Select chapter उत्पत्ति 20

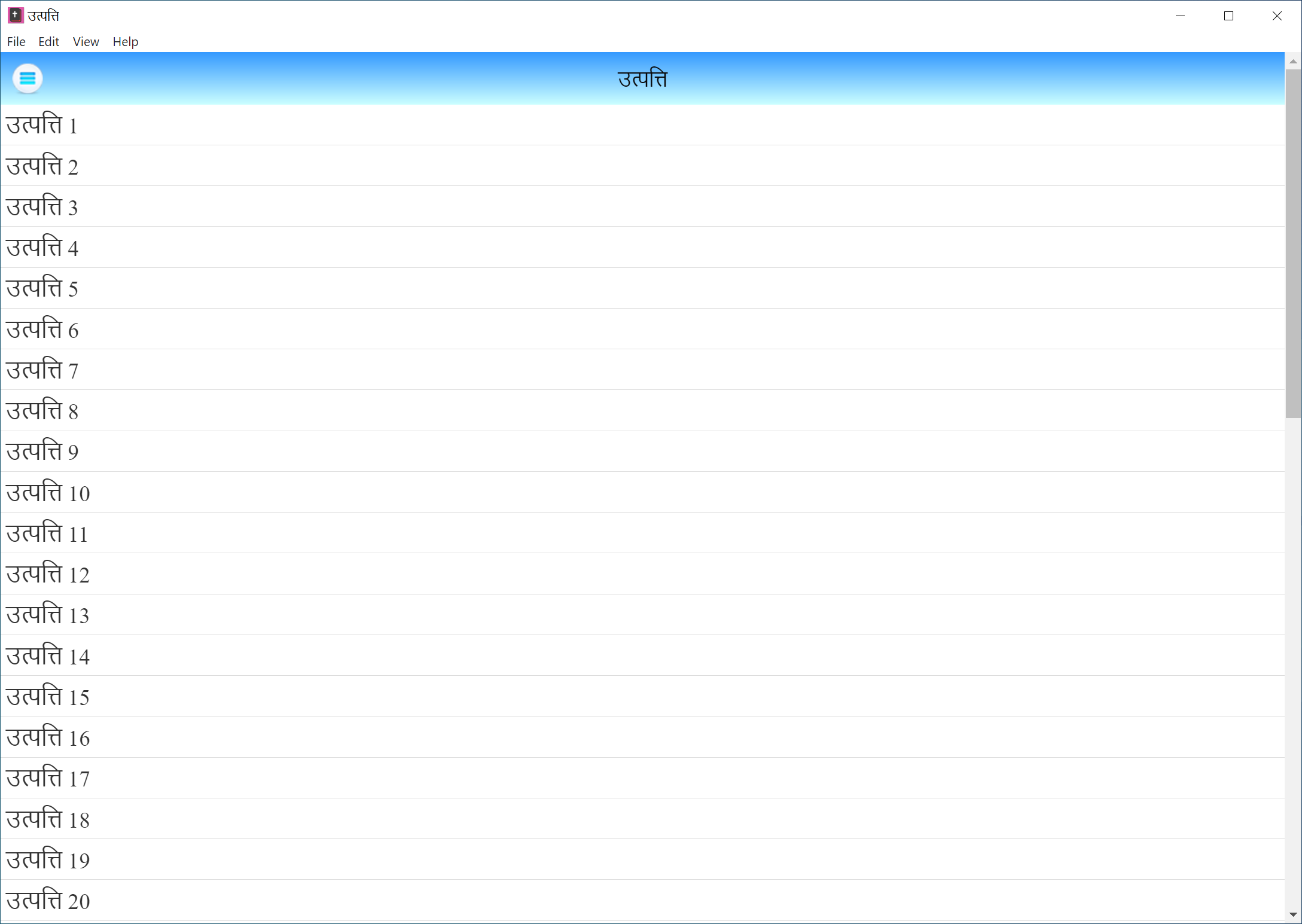[48, 901]
